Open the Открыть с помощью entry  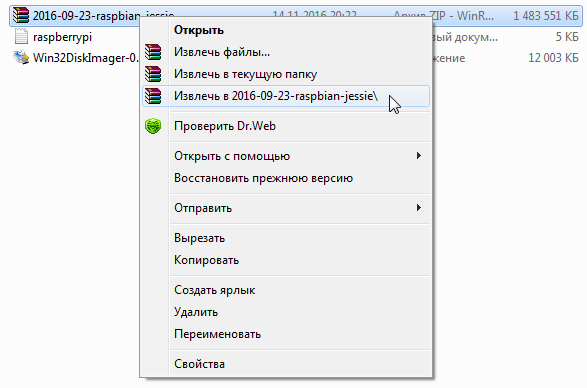click(286, 156)
